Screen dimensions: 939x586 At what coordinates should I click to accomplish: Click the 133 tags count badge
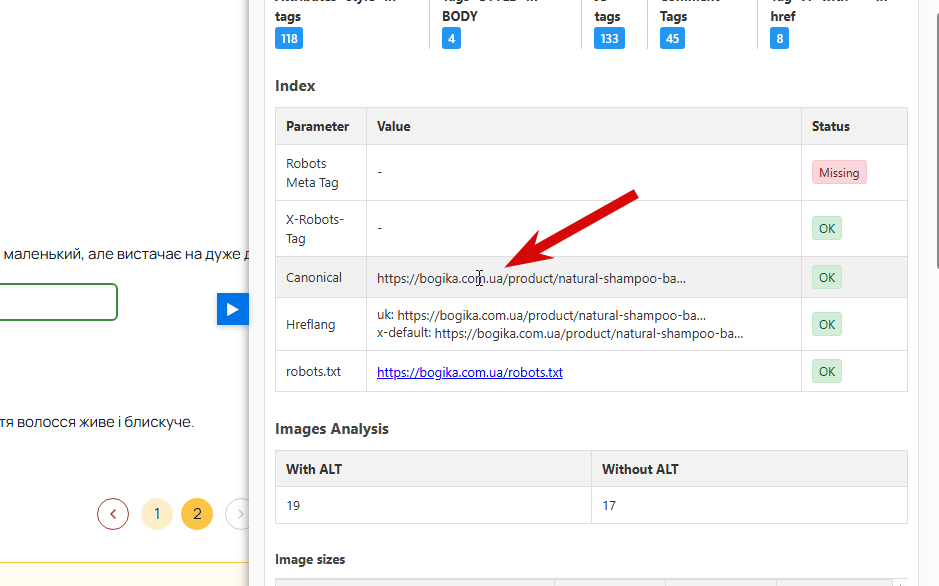click(609, 38)
